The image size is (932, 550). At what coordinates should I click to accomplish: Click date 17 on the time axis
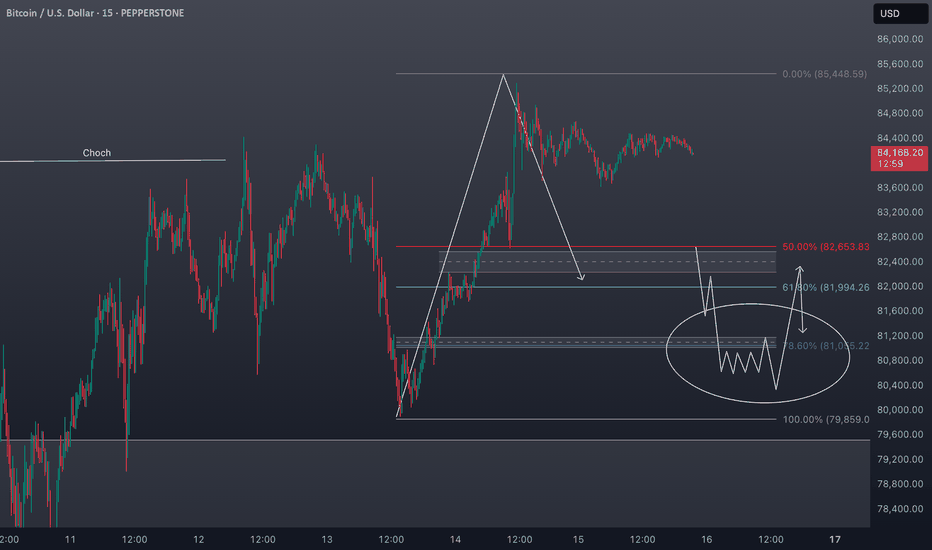835,539
